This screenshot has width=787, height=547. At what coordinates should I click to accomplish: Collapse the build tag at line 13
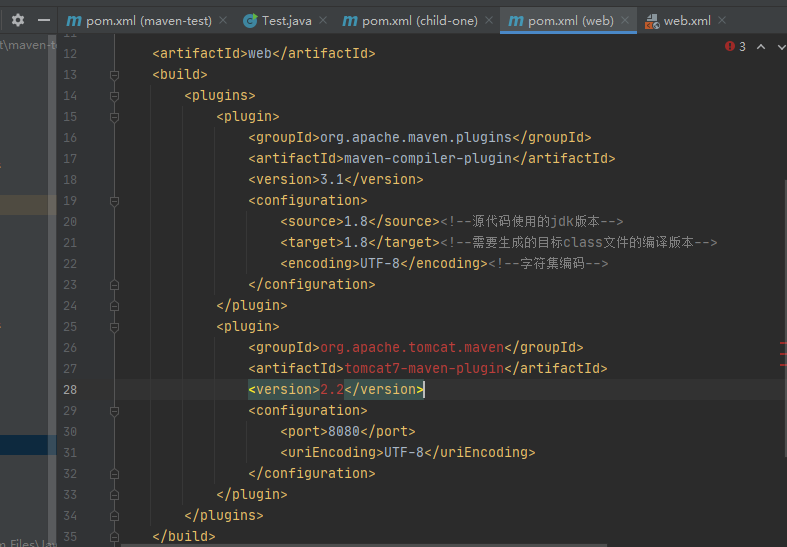[x=115, y=74]
